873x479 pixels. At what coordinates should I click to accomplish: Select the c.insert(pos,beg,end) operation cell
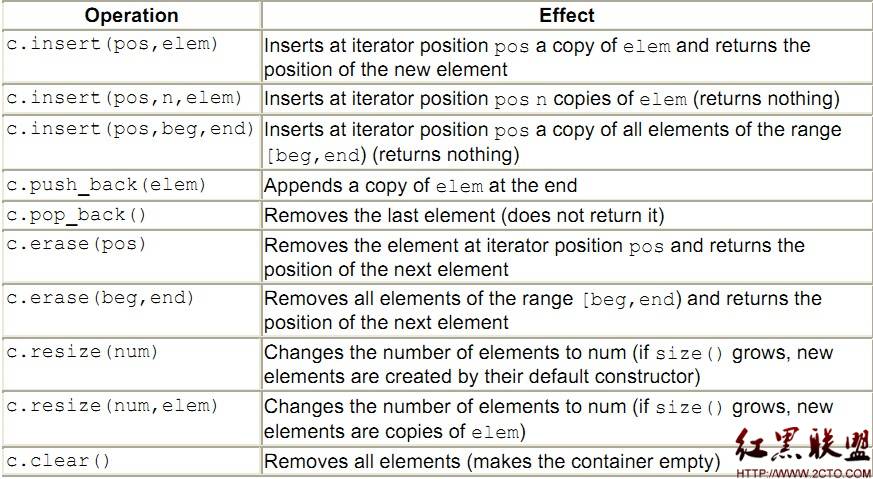point(131,141)
